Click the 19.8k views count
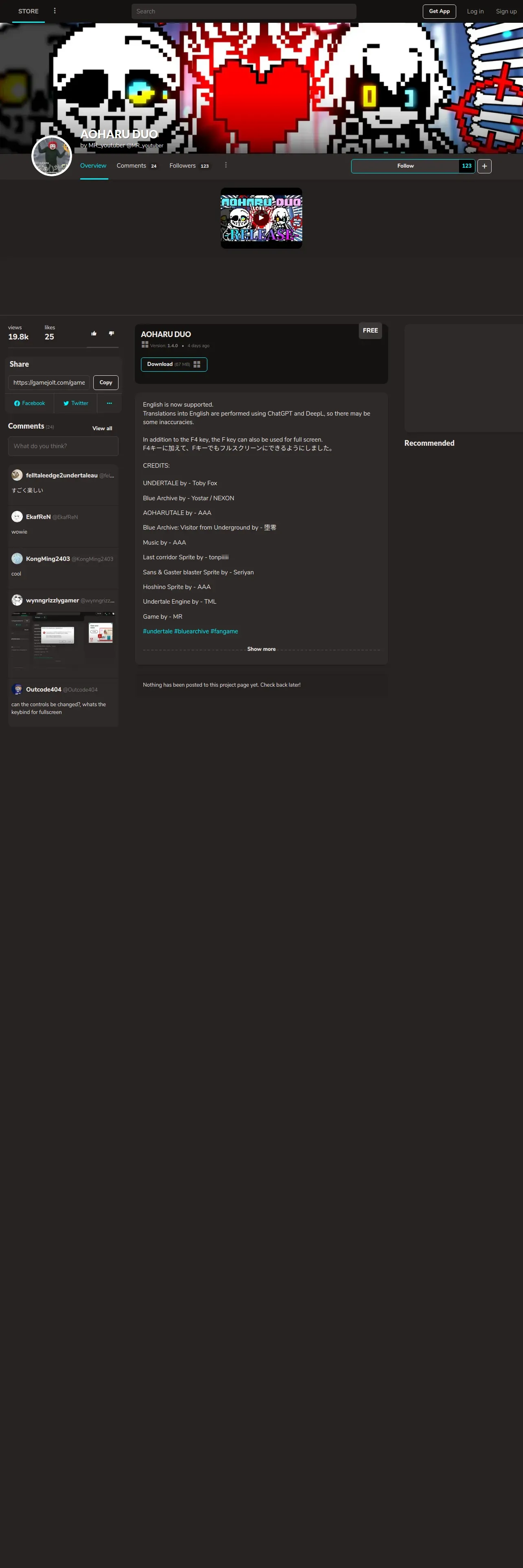The width and height of the screenshot is (523, 1568). 18,337
